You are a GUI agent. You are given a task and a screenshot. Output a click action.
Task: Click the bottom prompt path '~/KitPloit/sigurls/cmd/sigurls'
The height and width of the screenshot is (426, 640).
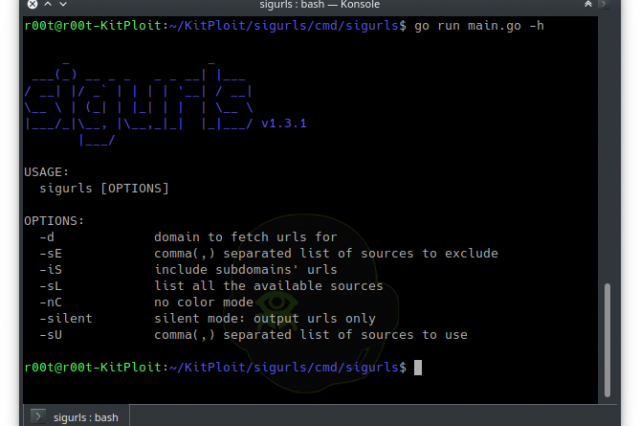pyautogui.click(x=284, y=367)
